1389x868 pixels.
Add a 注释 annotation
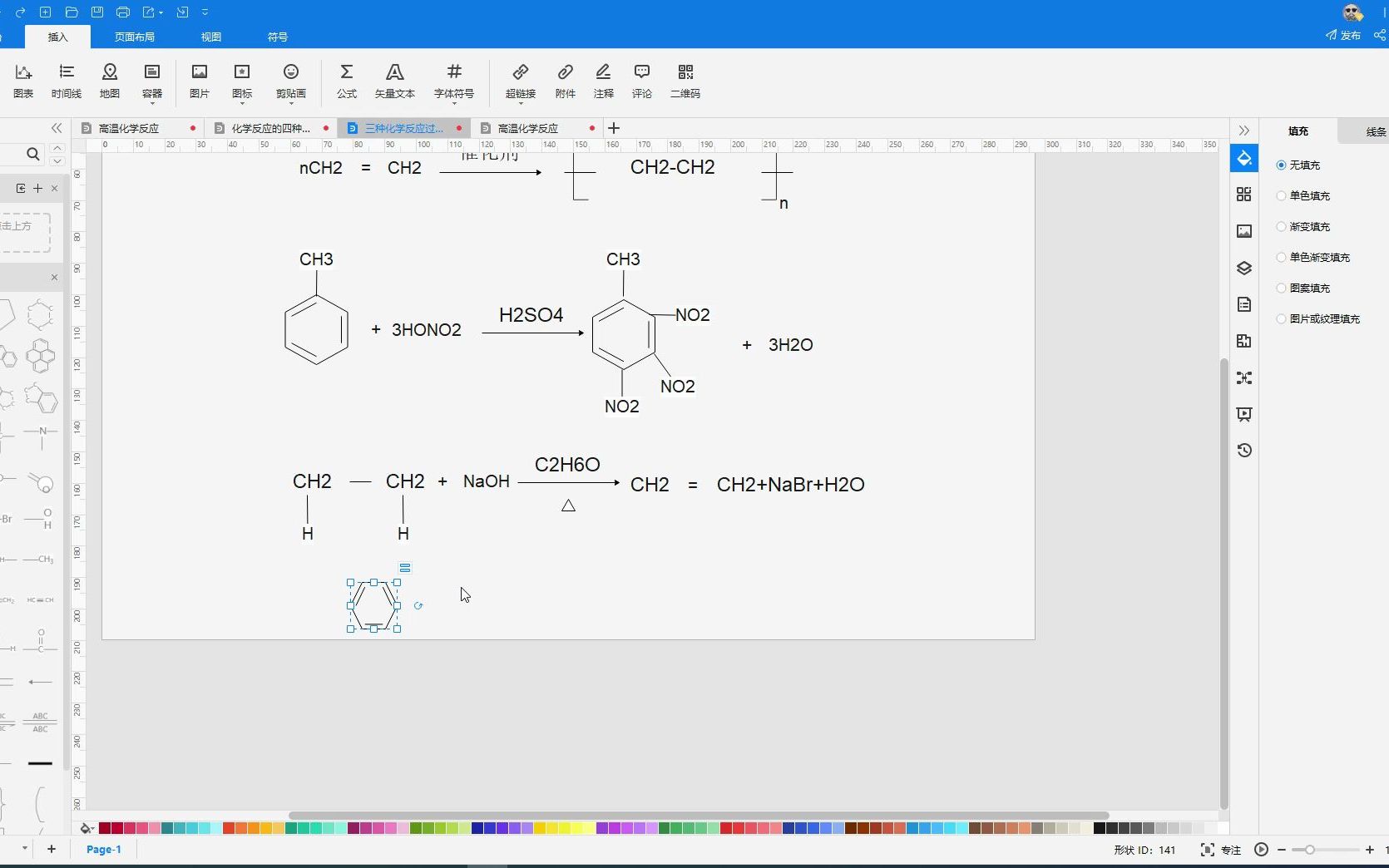point(604,81)
